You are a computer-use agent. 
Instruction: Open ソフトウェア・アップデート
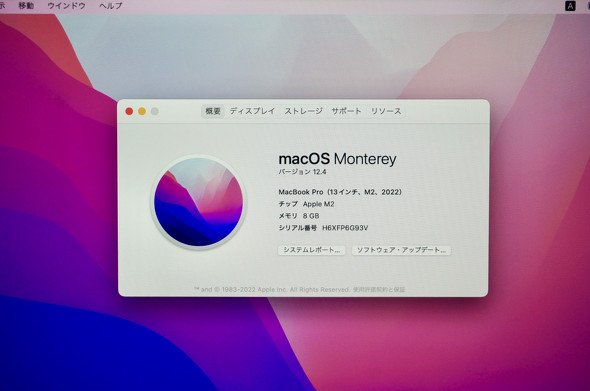(x=401, y=250)
